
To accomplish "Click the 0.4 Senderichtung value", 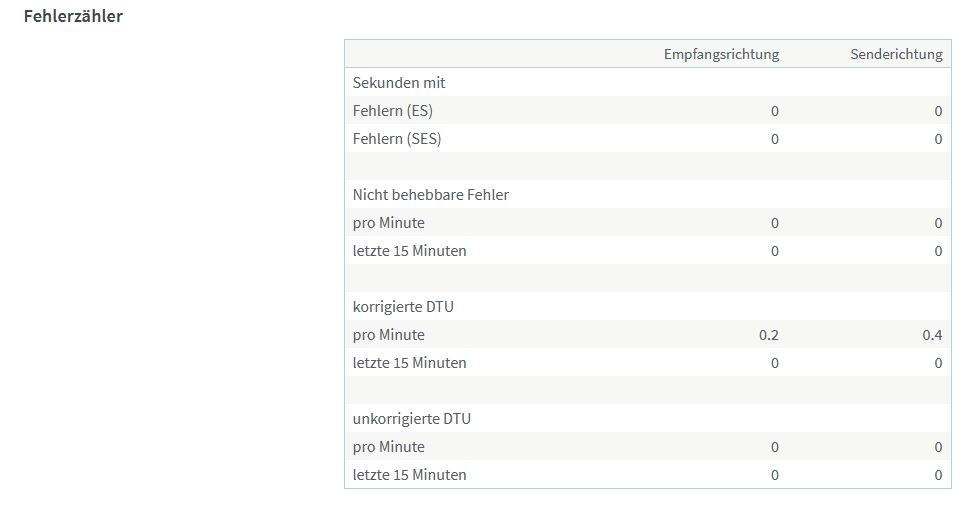I will [932, 335].
